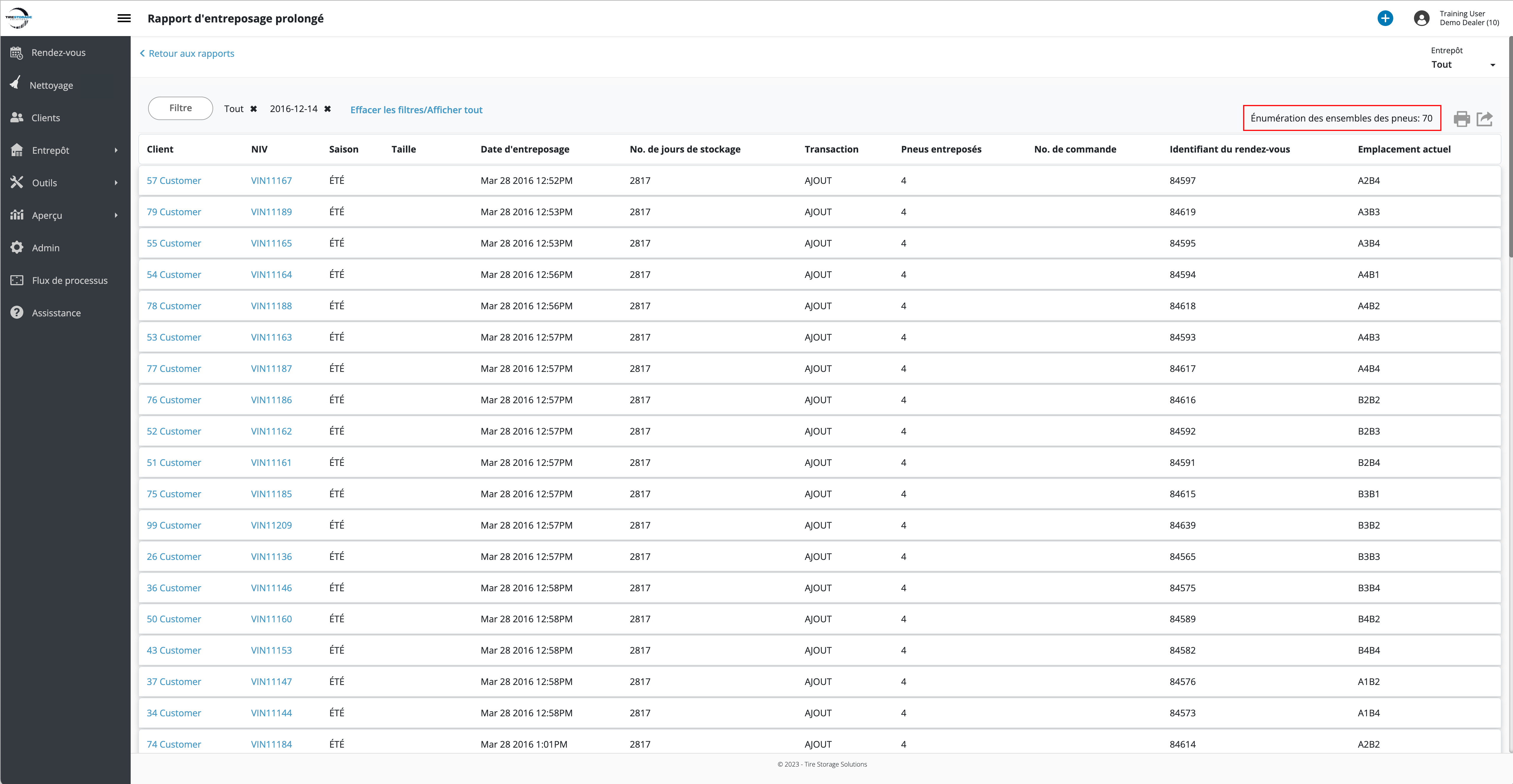This screenshot has height=784, width=1513.
Task: Open Rendez-vous from the sidebar
Action: [x=58, y=53]
